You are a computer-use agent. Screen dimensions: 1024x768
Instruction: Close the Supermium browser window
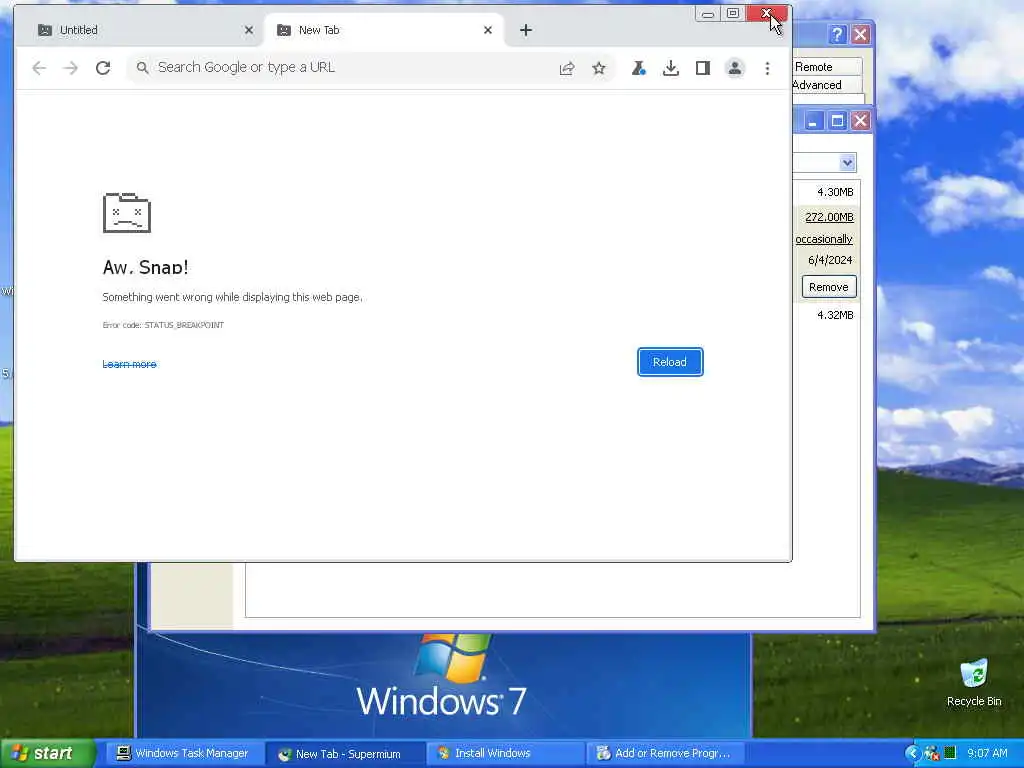(x=767, y=14)
